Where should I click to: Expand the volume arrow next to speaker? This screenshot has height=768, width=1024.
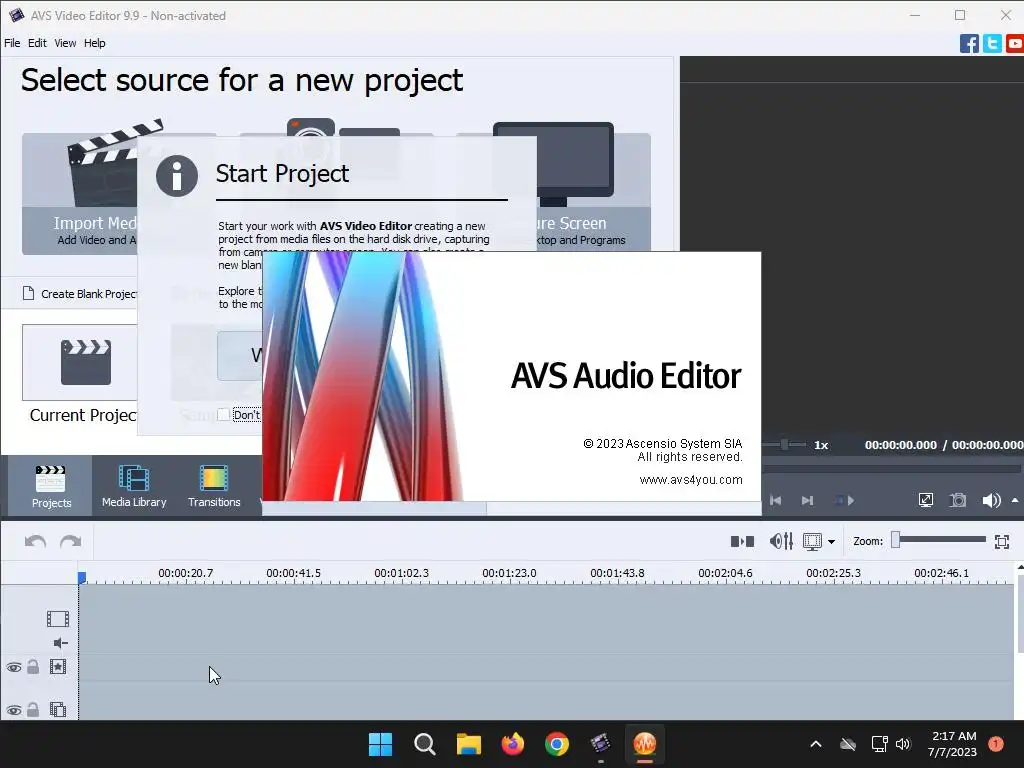(1015, 500)
